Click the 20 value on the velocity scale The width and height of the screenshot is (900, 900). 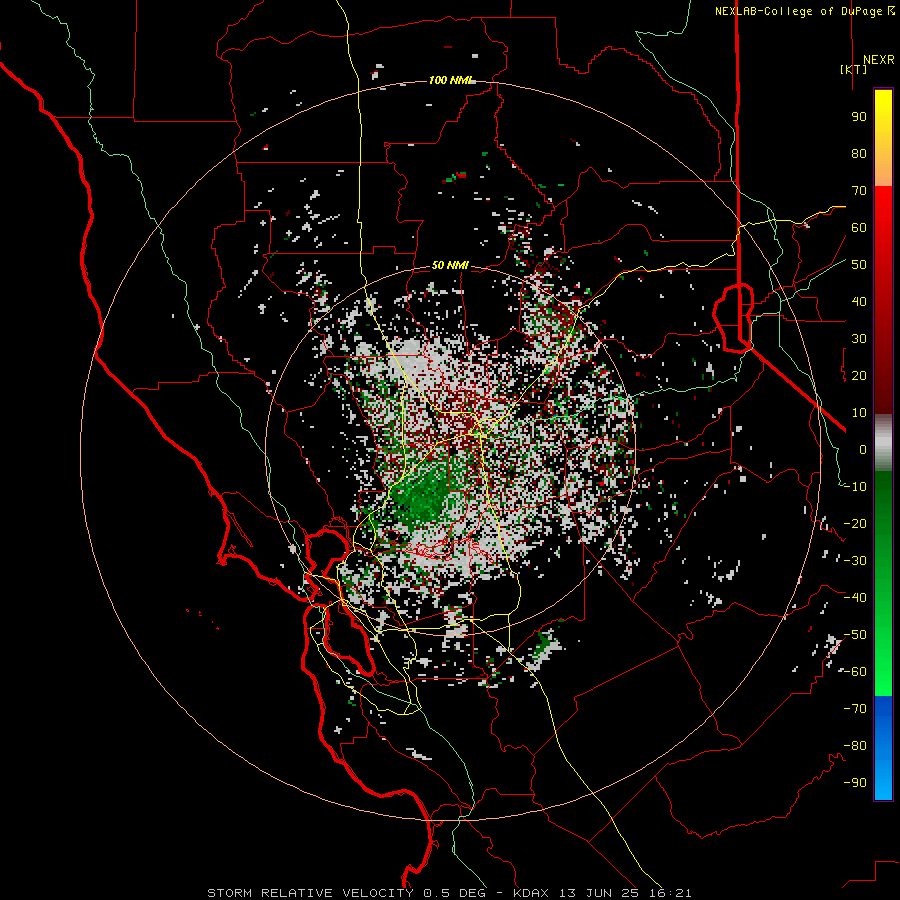859,375
